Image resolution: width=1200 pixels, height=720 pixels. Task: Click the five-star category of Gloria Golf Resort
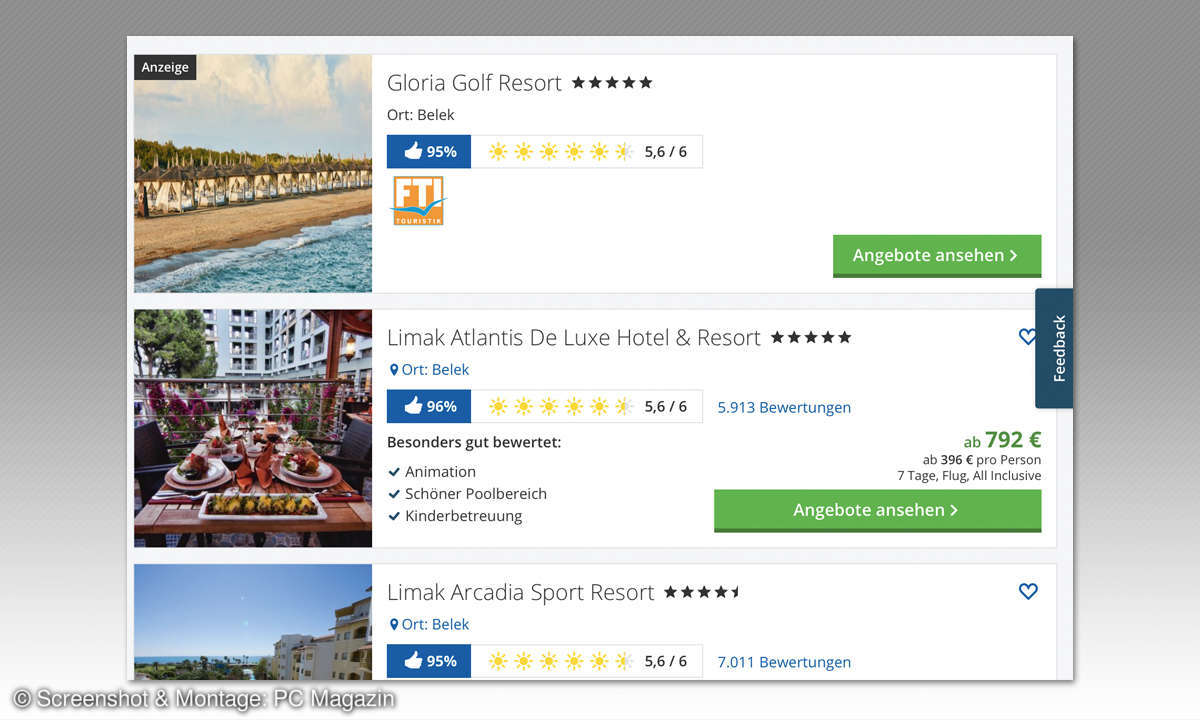tap(612, 83)
